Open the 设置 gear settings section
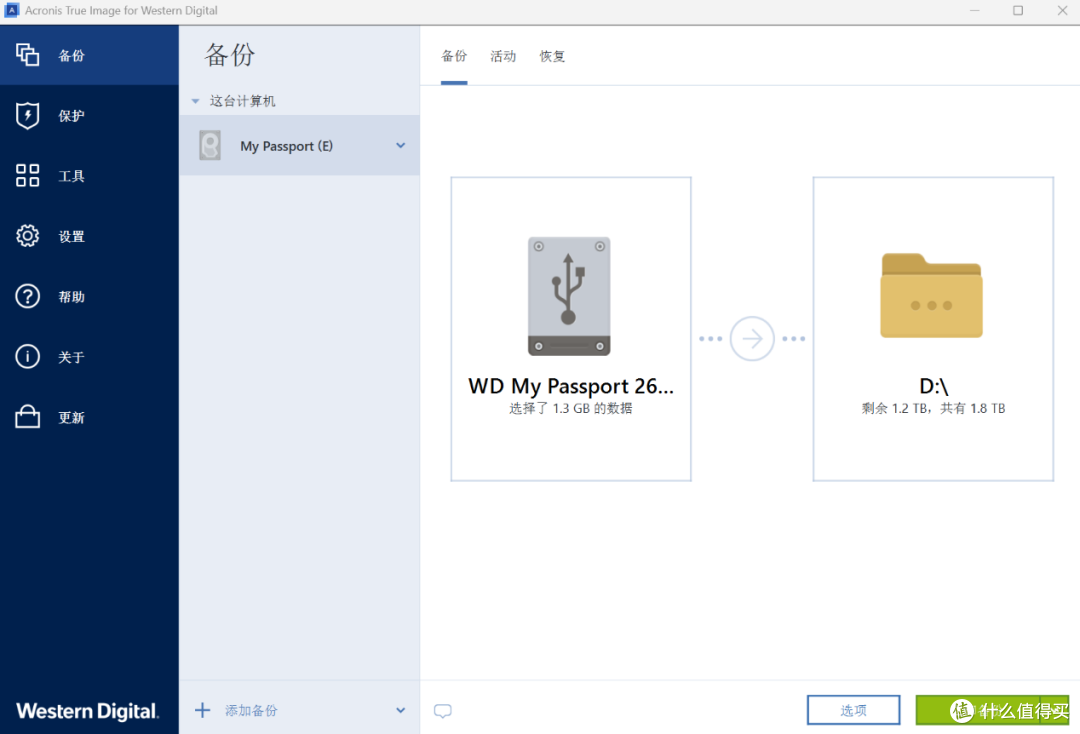Image resolution: width=1080 pixels, height=734 pixels. coord(89,236)
